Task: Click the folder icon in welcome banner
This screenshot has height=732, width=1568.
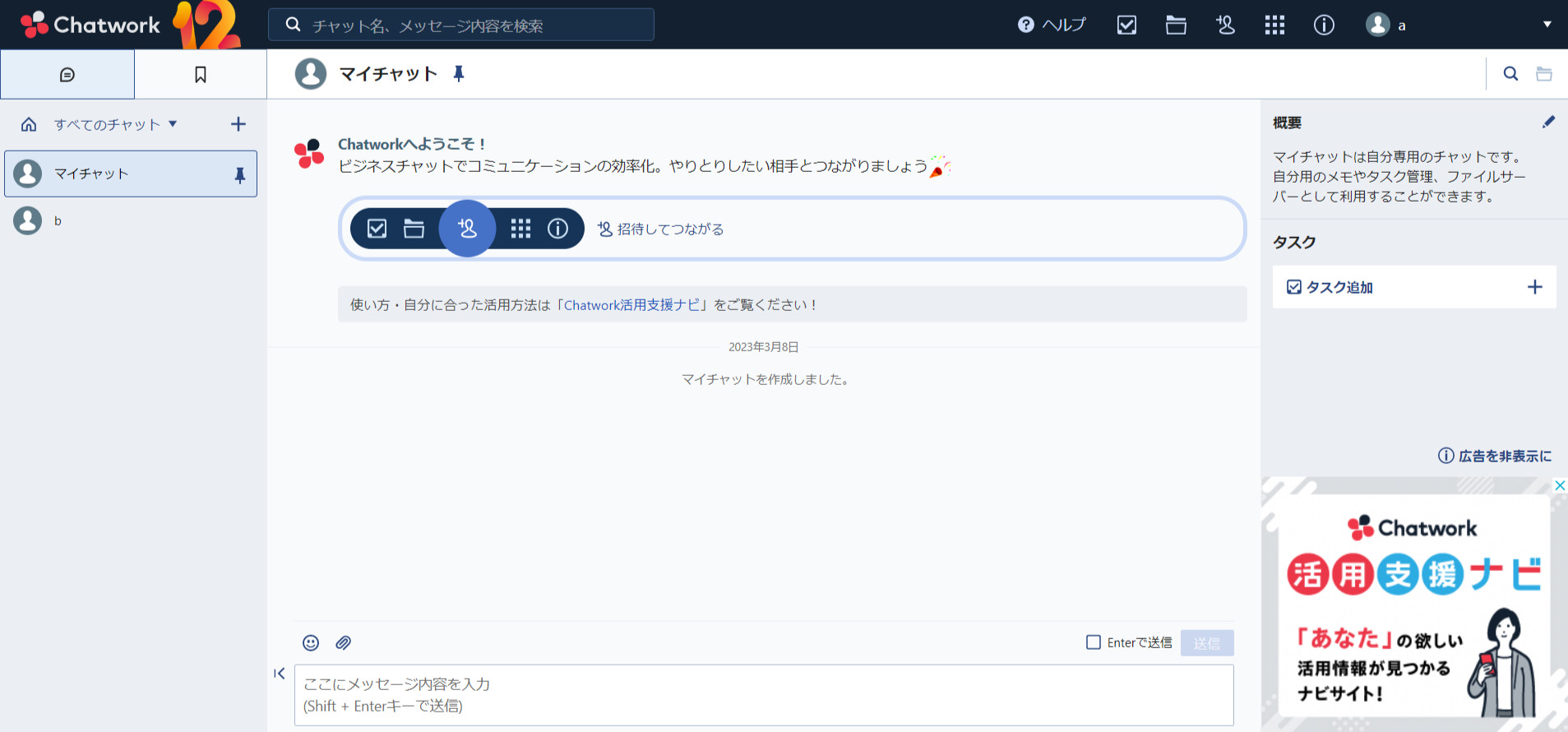Action: 414,229
